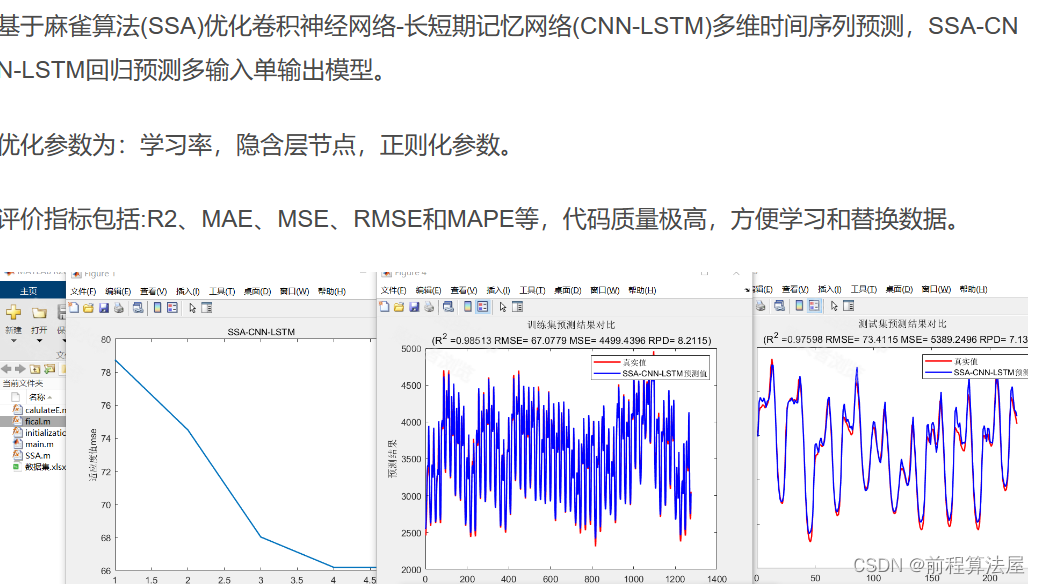
Task: Click the link plot icon in the toolbar
Action: [x=137, y=307]
